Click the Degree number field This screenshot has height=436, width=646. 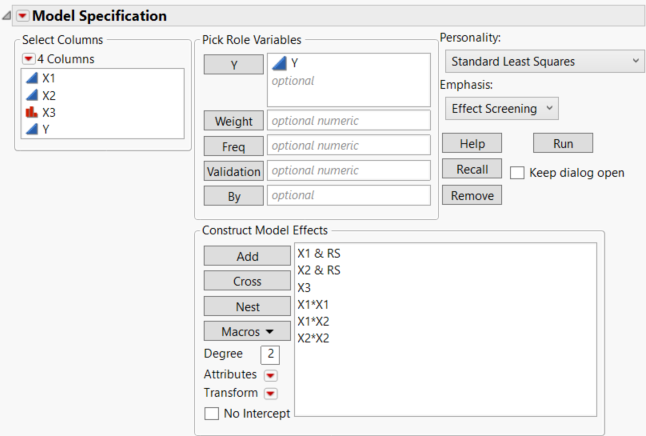[x=270, y=354]
